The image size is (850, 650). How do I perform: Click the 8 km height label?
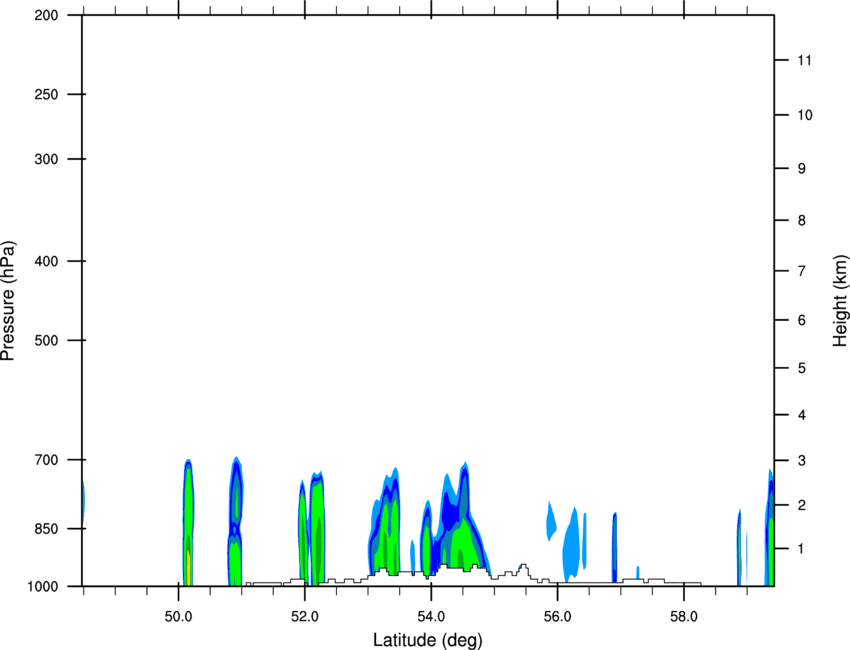[802, 220]
